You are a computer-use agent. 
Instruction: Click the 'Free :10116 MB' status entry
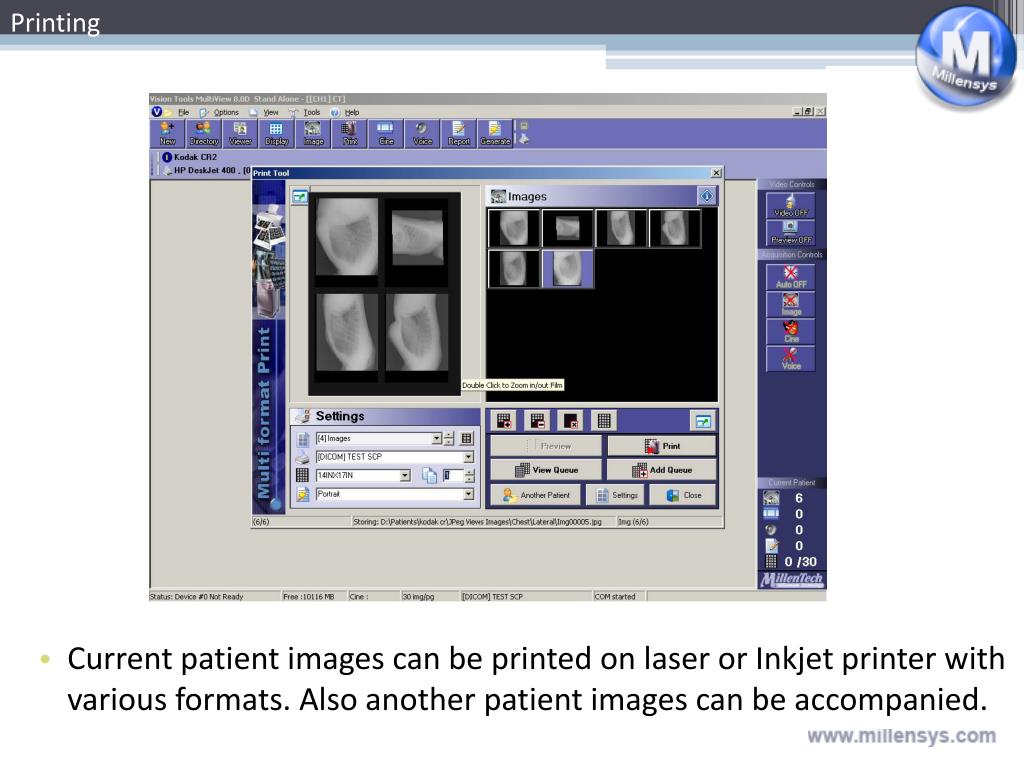coord(309,596)
